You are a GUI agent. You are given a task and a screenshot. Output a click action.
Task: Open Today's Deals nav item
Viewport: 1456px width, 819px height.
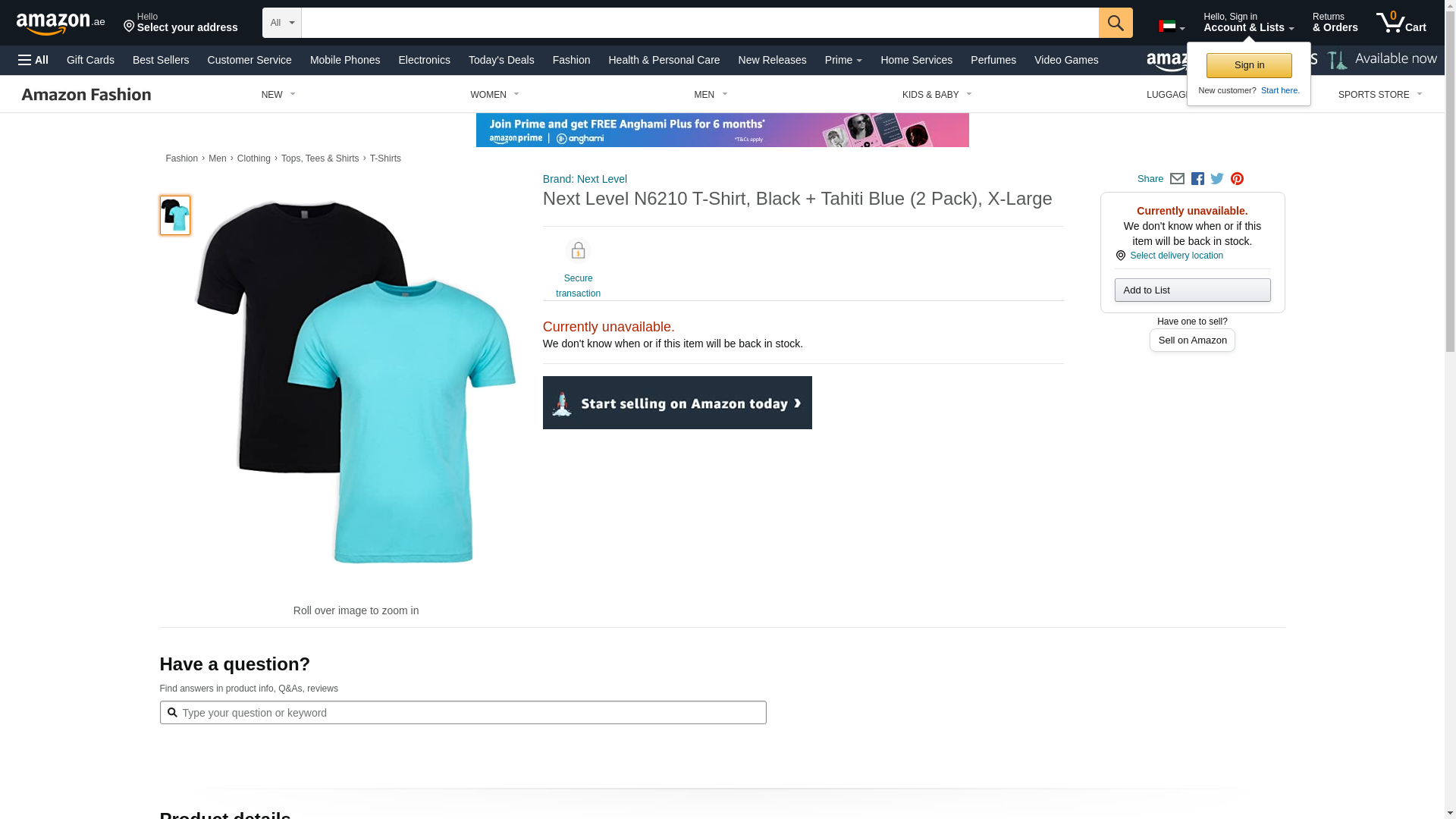(x=500, y=60)
